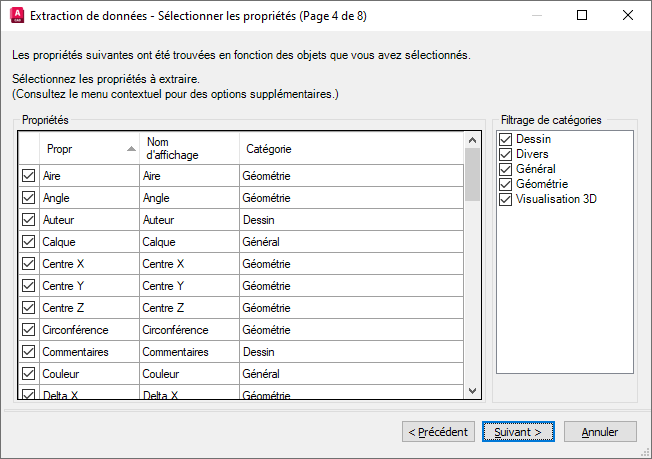
Task: Sort by the Propr column header
Action: 80,149
